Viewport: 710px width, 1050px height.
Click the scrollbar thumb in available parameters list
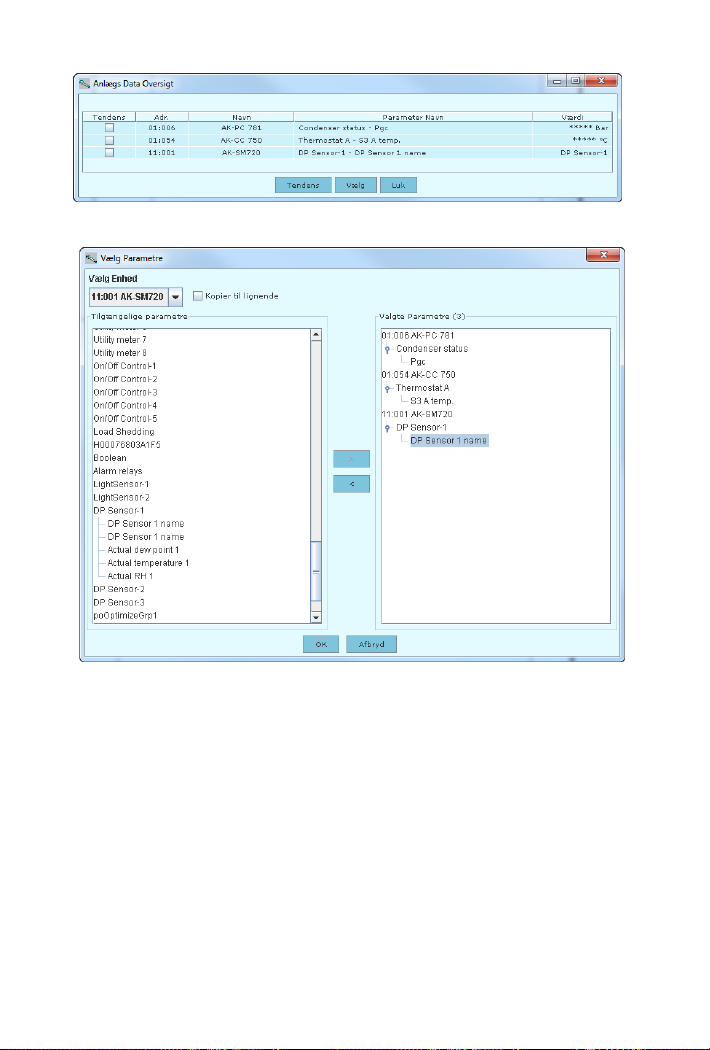pos(316,571)
